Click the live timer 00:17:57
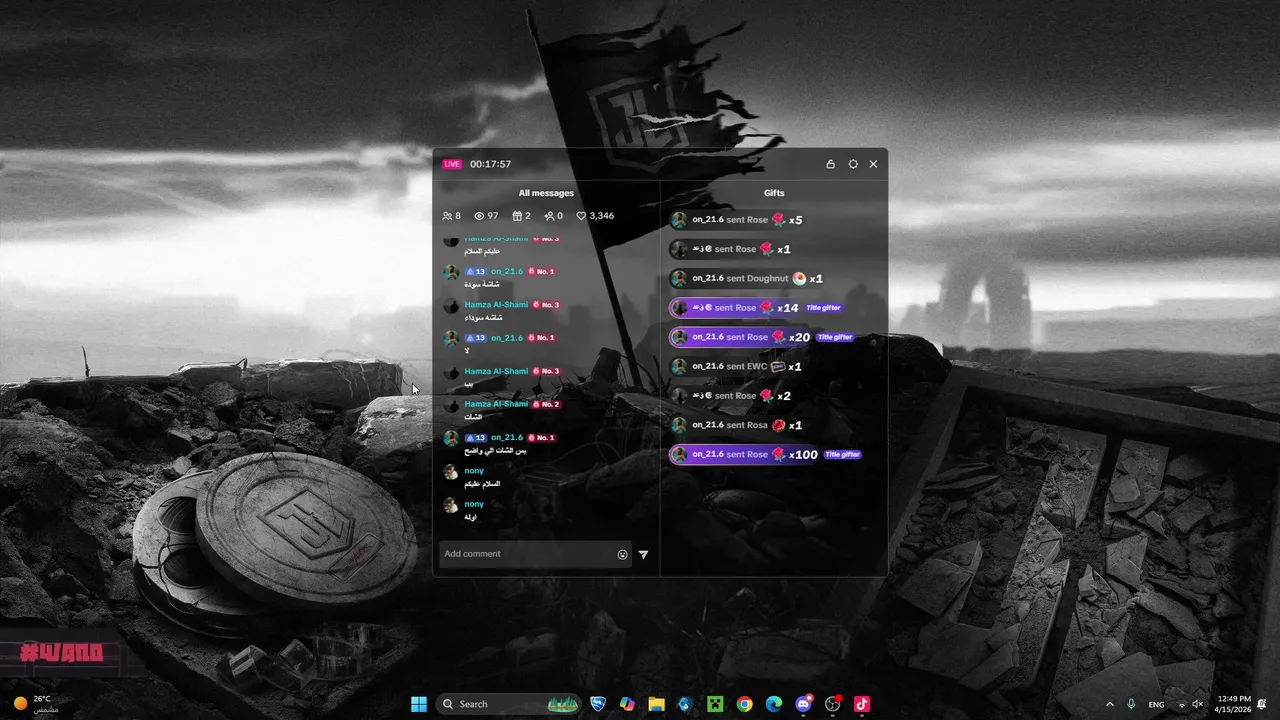Screen dimensions: 1280x720 (490, 164)
